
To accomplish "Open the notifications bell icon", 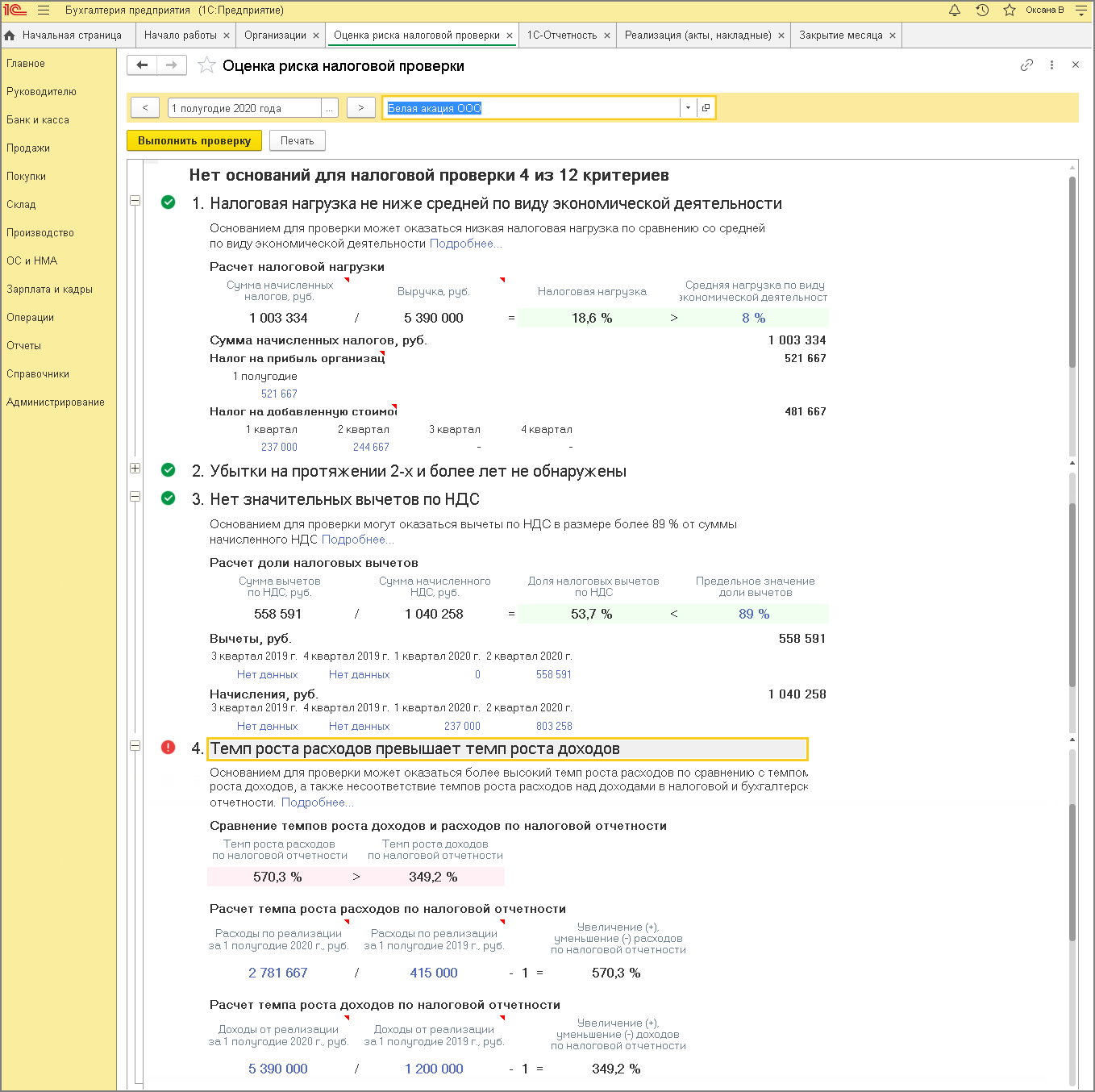I will (x=955, y=10).
